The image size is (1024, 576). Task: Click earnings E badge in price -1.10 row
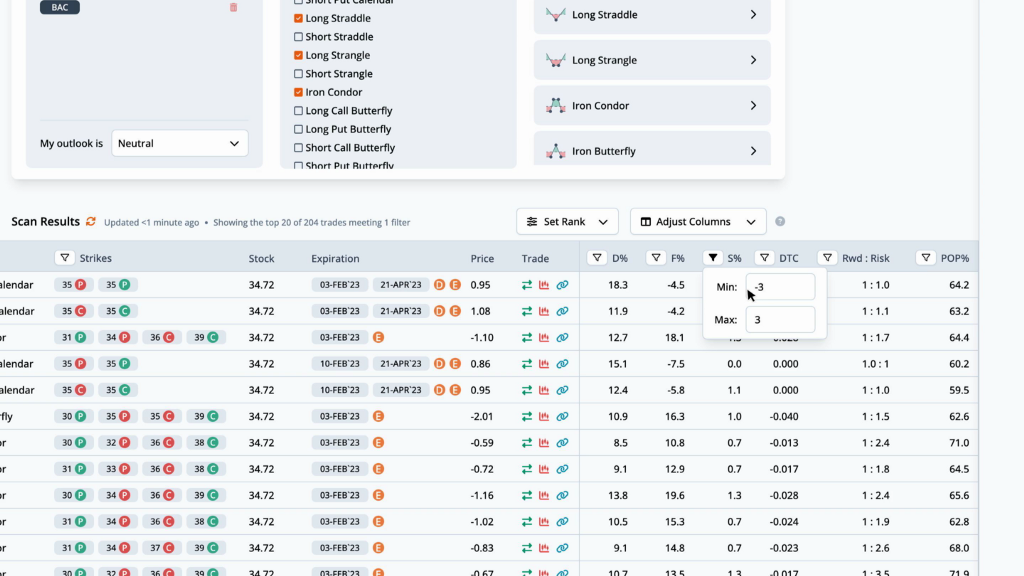pos(378,338)
